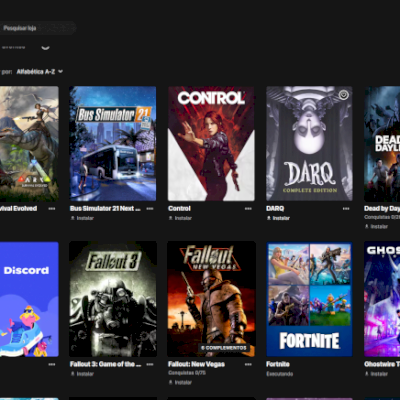Click the Pesquisar loja search field

(x=37, y=28)
